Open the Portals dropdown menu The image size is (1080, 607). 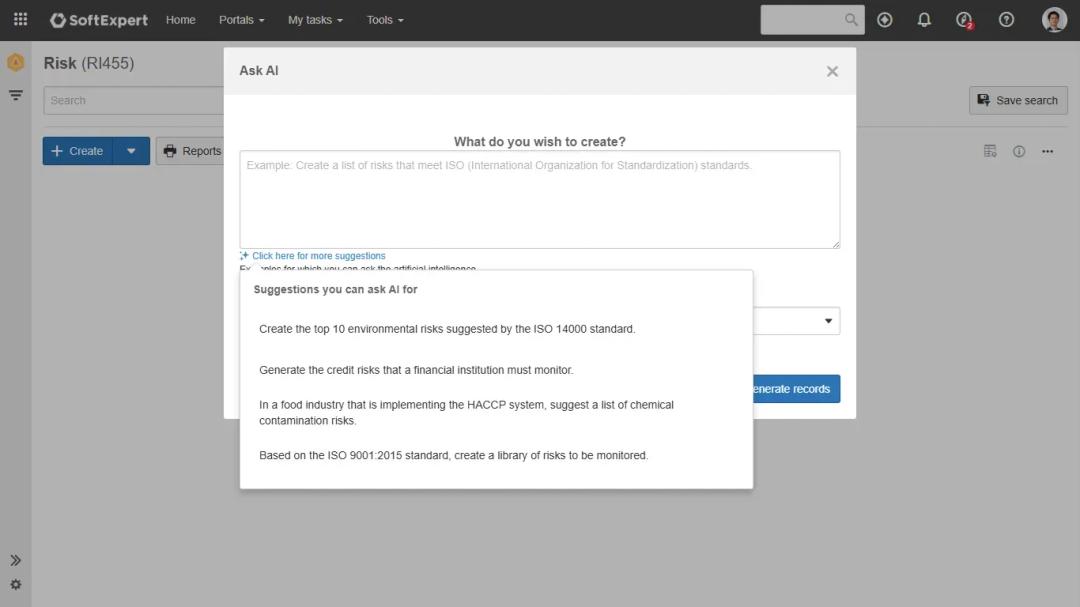pos(241,20)
